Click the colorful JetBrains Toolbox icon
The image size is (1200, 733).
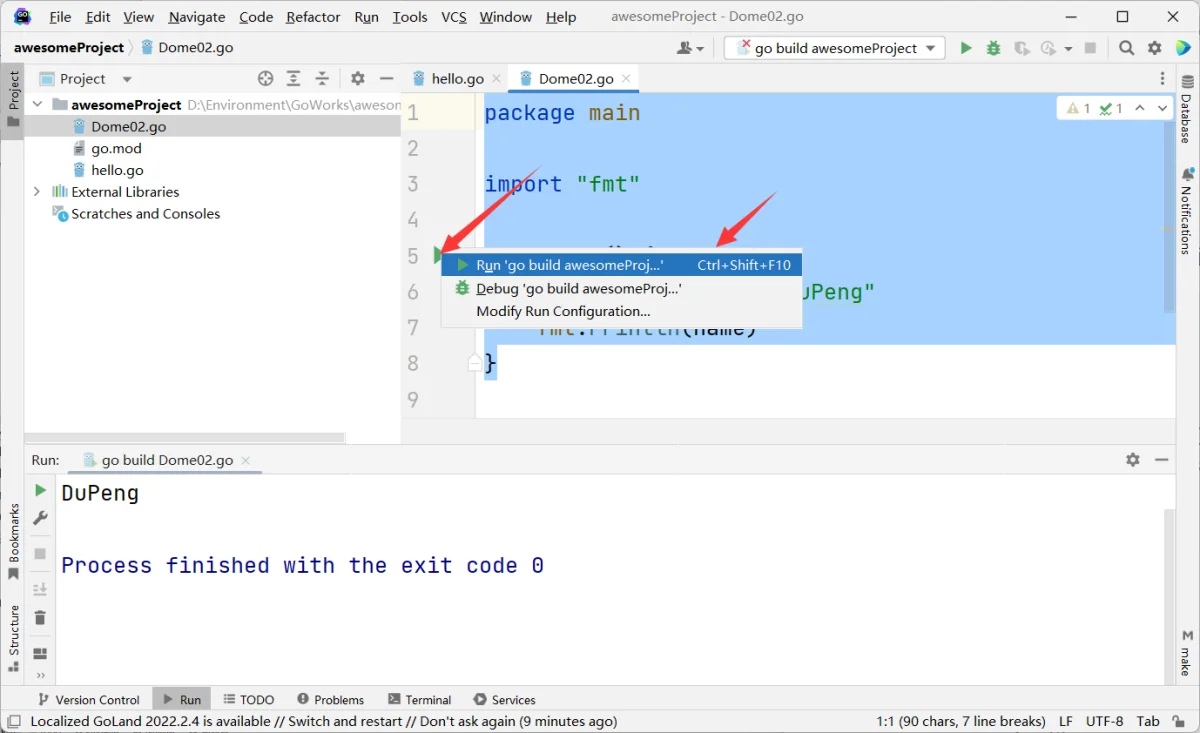(1182, 47)
